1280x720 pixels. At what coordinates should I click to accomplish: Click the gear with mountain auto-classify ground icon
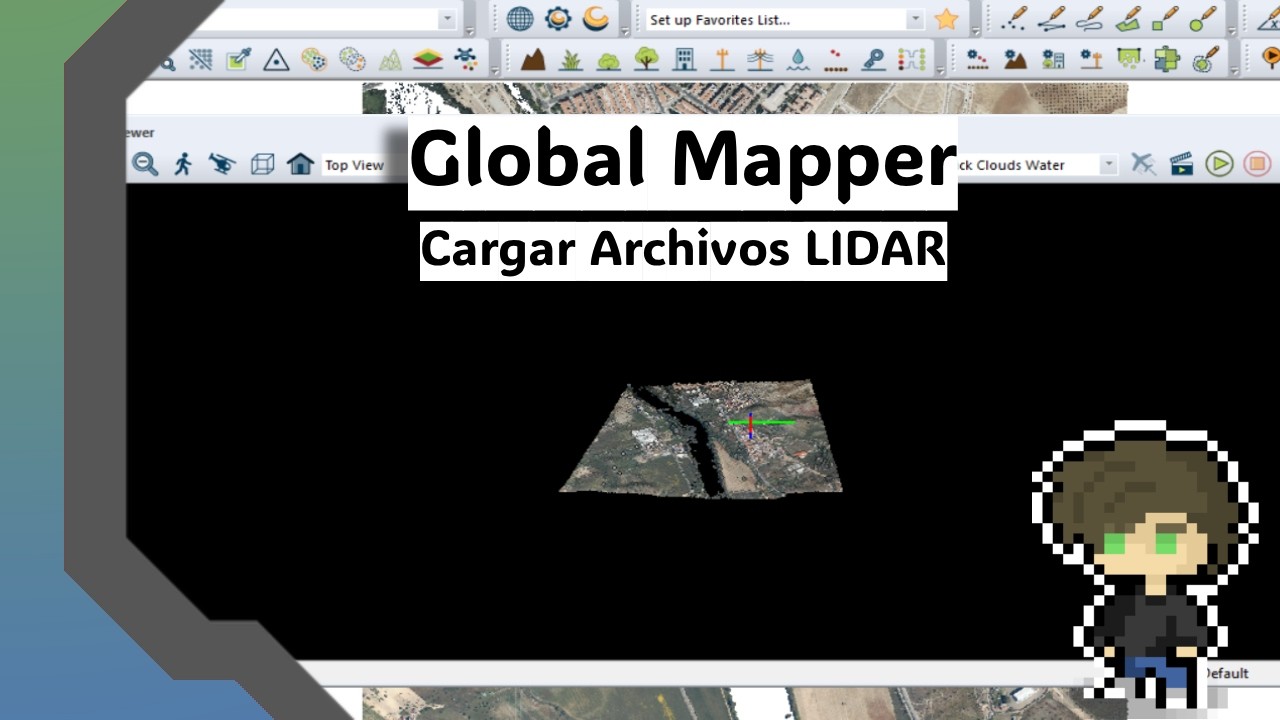tap(1016, 59)
